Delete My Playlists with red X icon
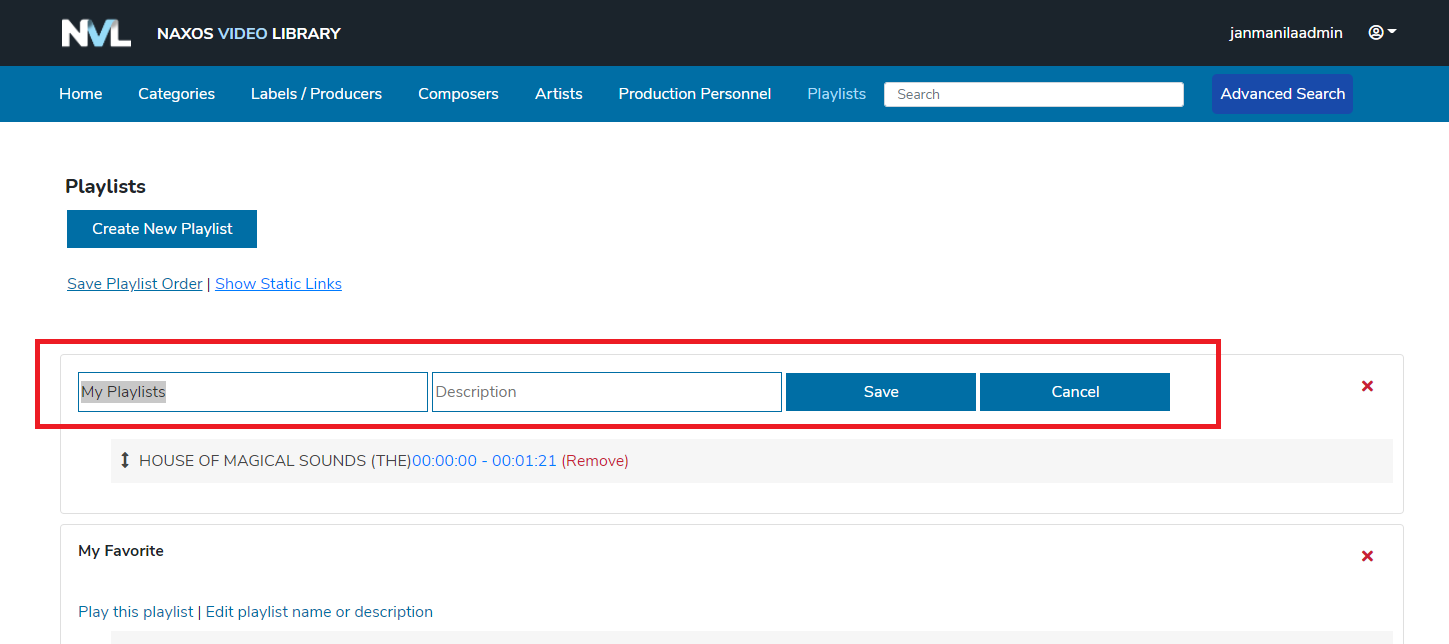This screenshot has height=644, width=1449. [x=1367, y=386]
